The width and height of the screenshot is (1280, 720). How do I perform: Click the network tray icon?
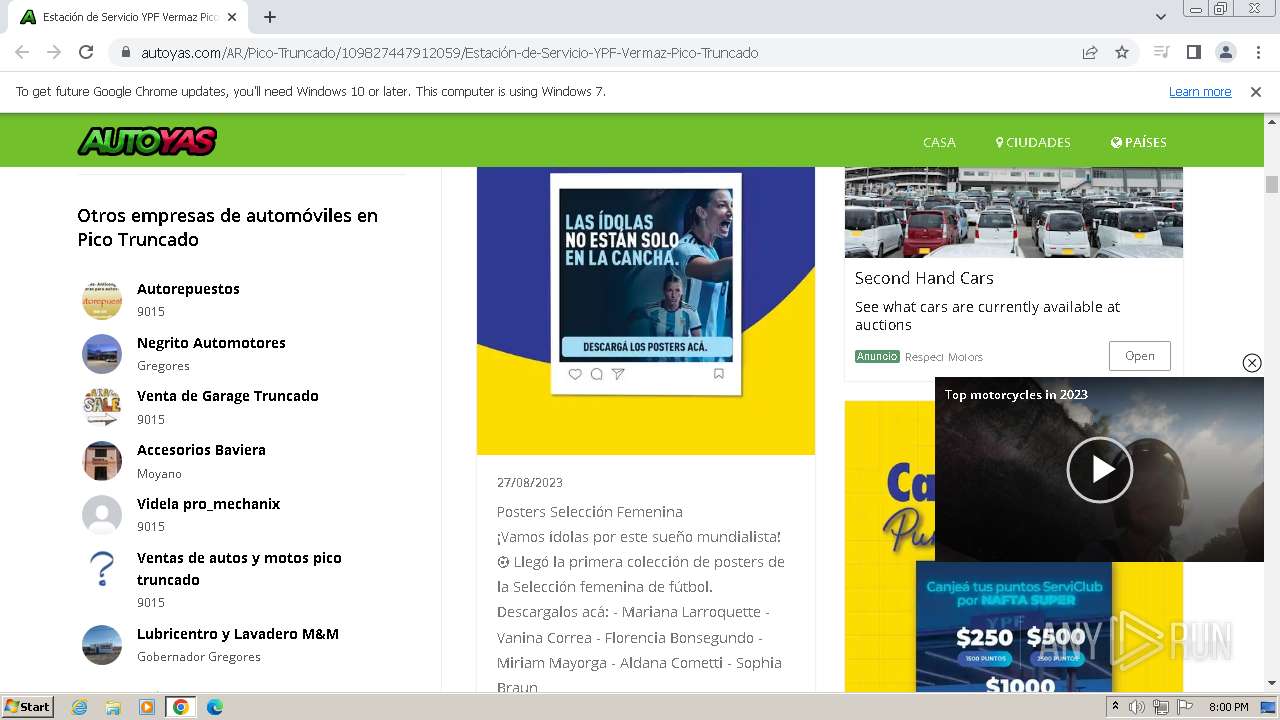pyautogui.click(x=1161, y=707)
